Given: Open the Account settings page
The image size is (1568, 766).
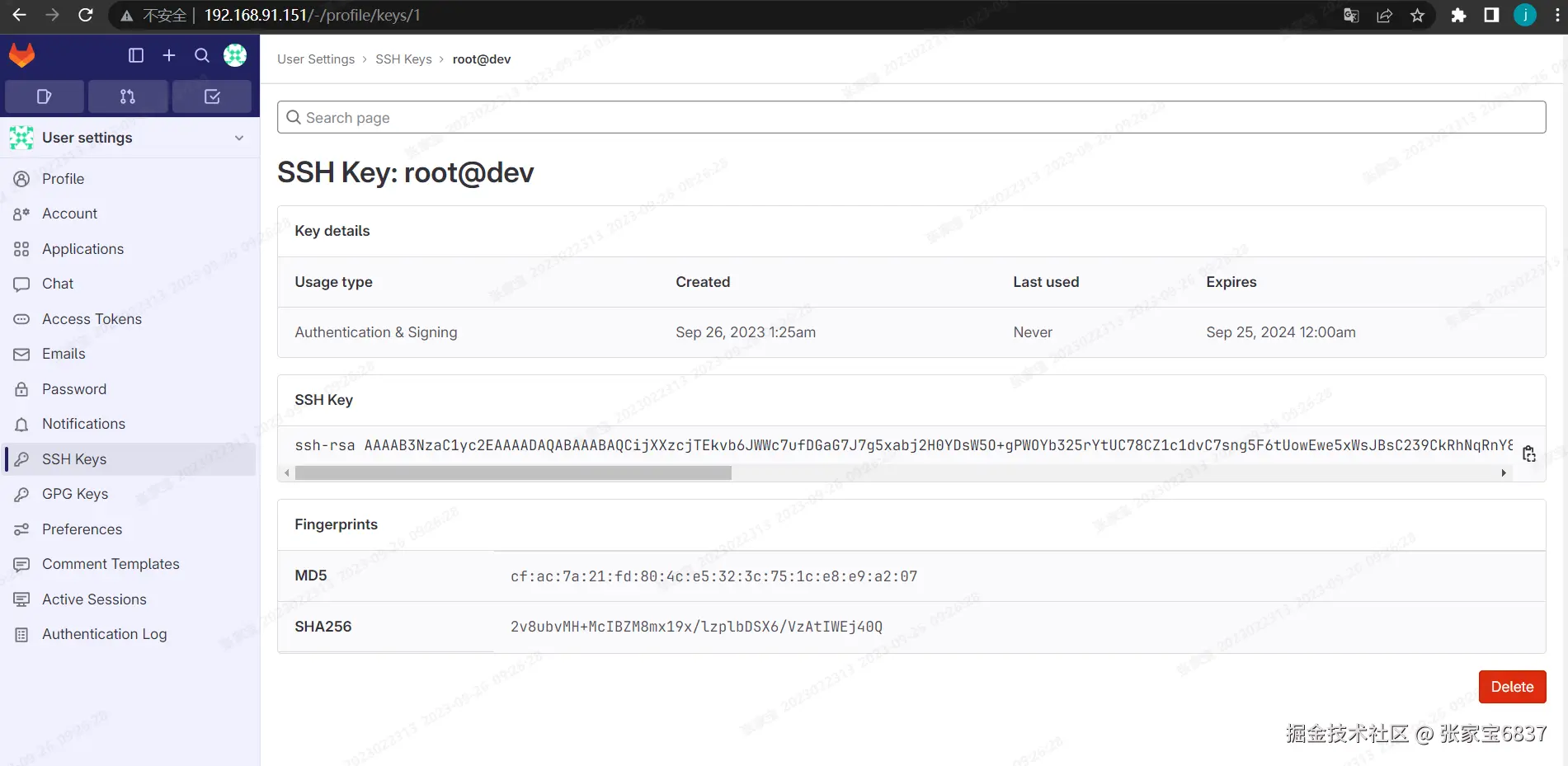Looking at the screenshot, I should pos(130,214).
